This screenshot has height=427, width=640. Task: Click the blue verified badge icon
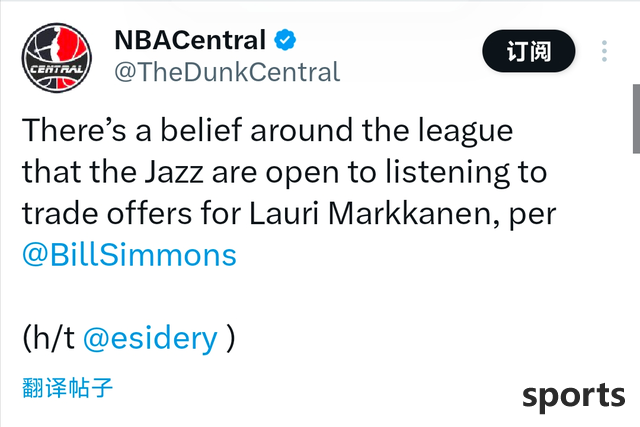click(x=285, y=40)
